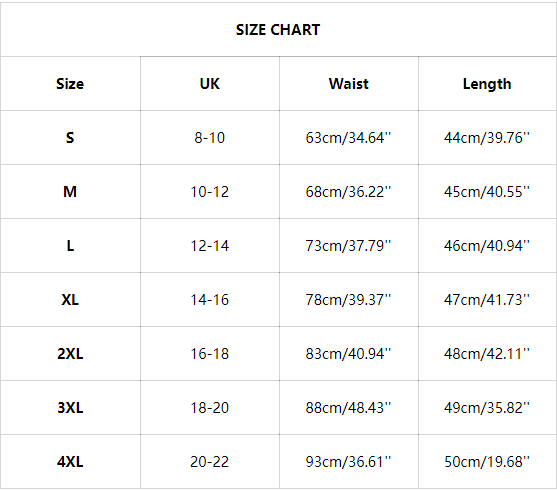Click length value 48cm/42.11''
This screenshot has height=490, width=557.
click(x=487, y=354)
